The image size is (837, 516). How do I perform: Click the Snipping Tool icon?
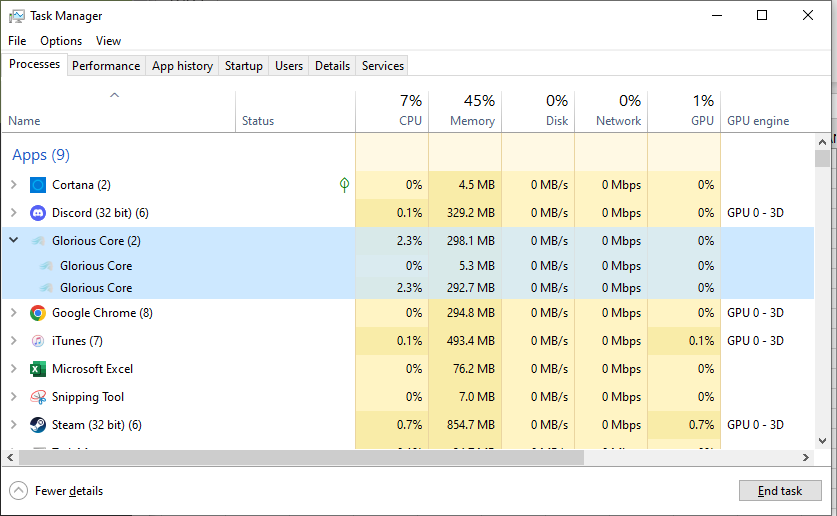38,397
